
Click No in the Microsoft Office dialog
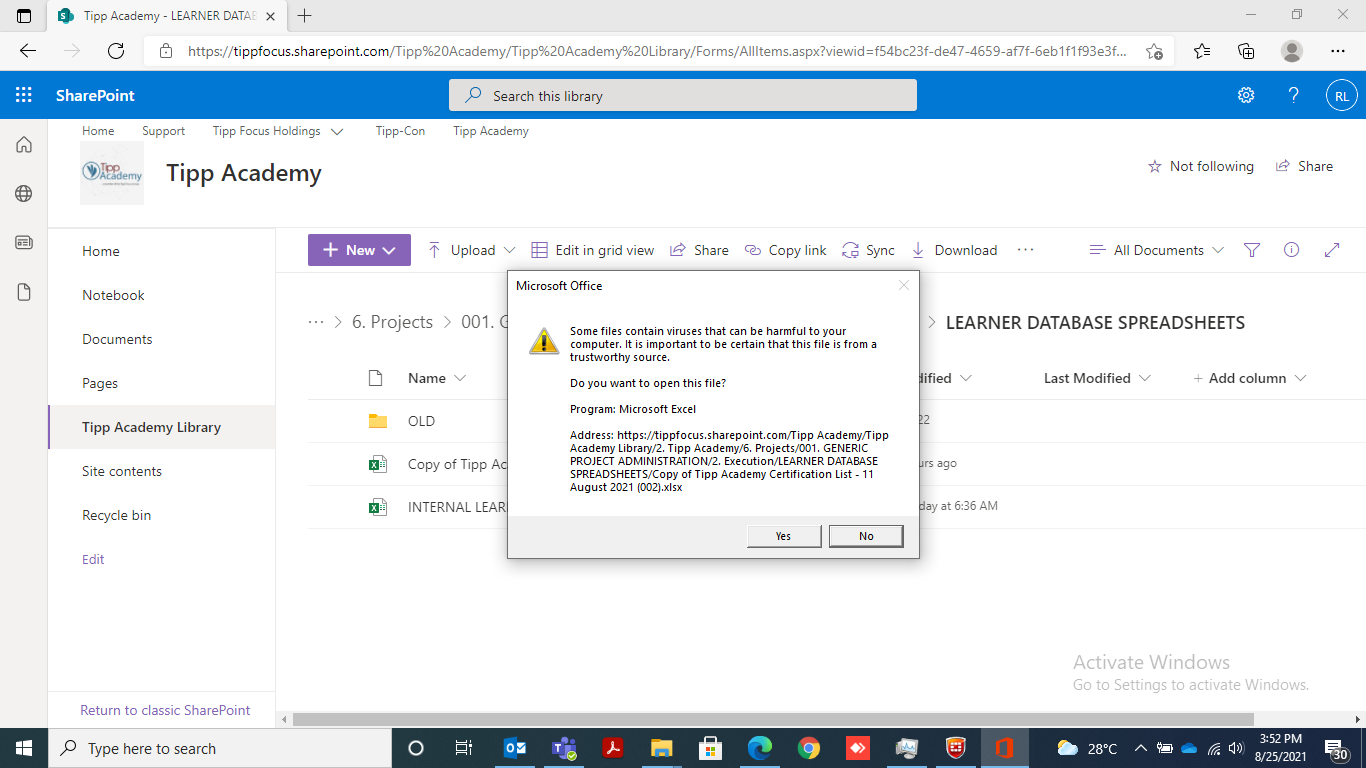click(x=866, y=536)
